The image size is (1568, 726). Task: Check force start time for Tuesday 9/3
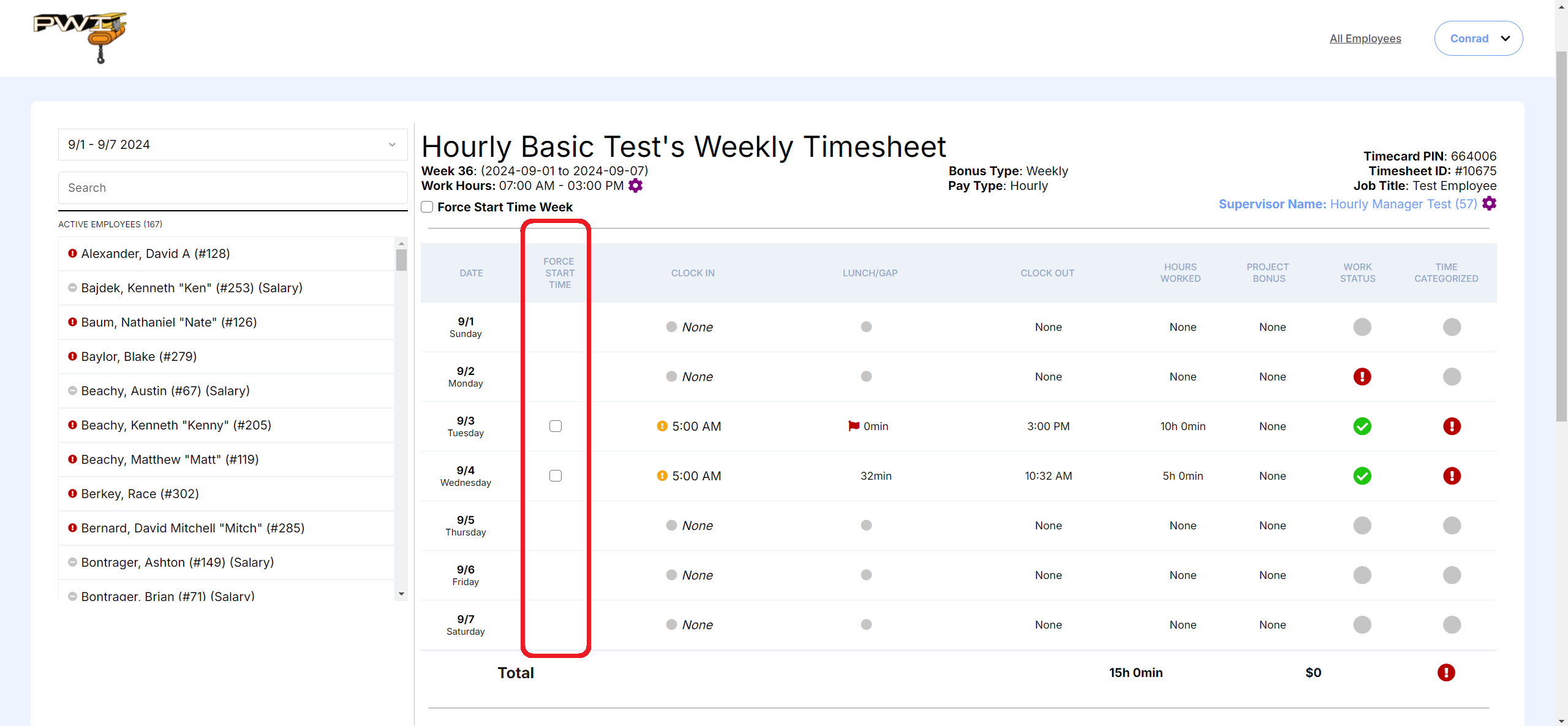pyautogui.click(x=556, y=426)
